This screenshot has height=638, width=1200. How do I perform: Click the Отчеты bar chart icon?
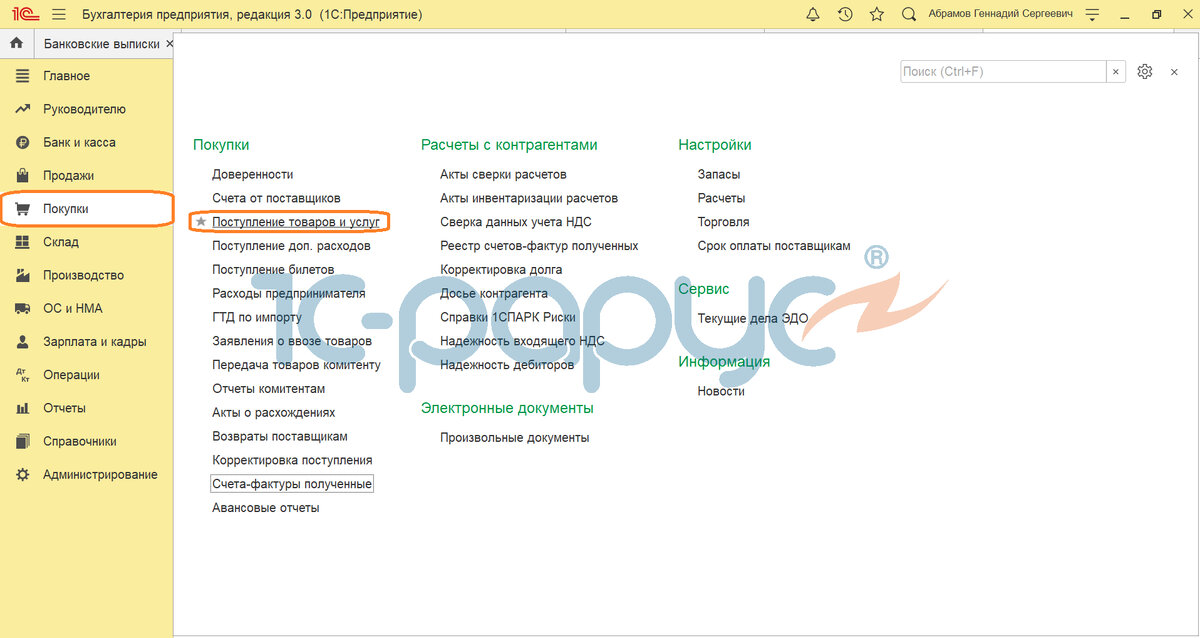22,408
